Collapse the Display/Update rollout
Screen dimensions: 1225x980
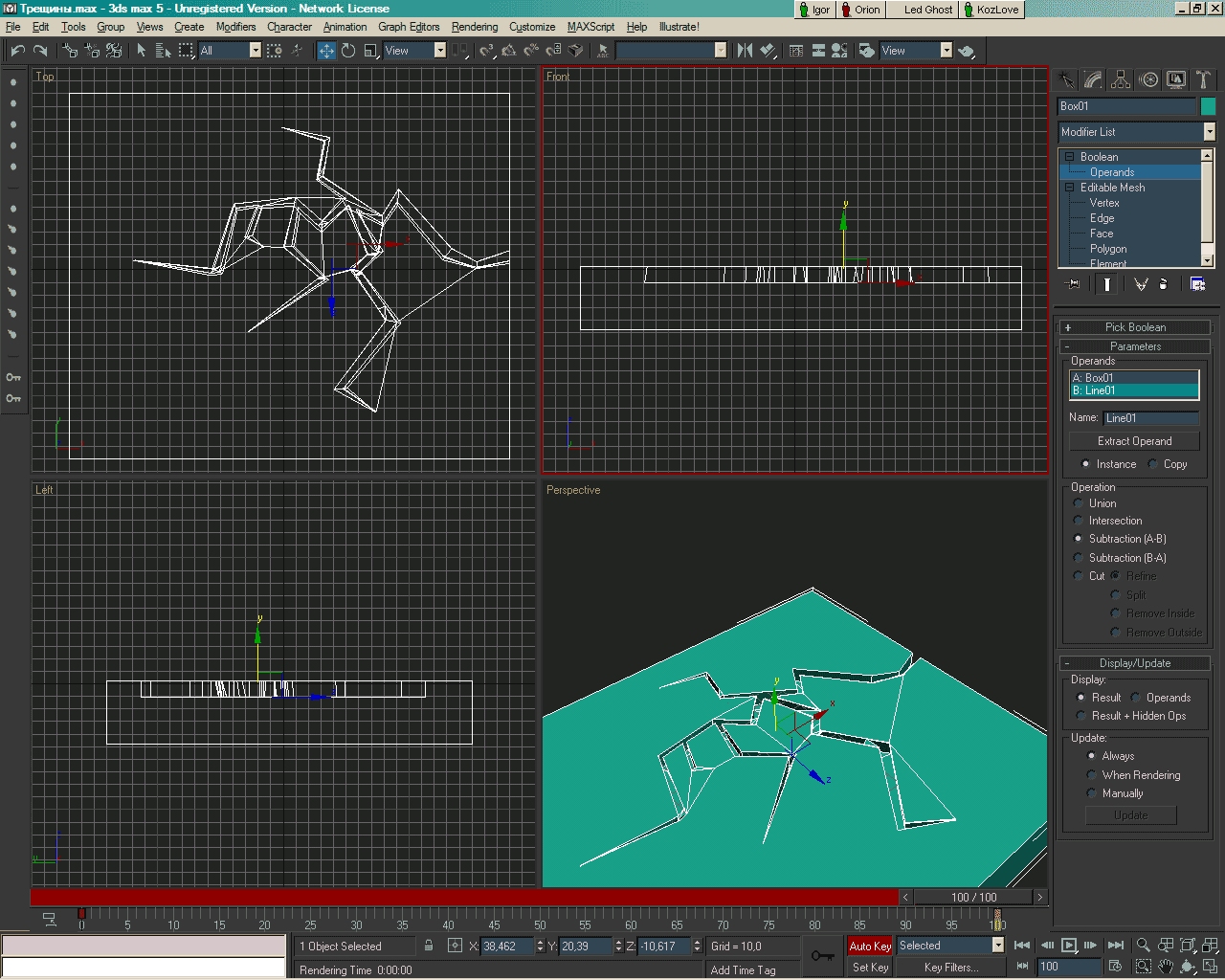1135,663
